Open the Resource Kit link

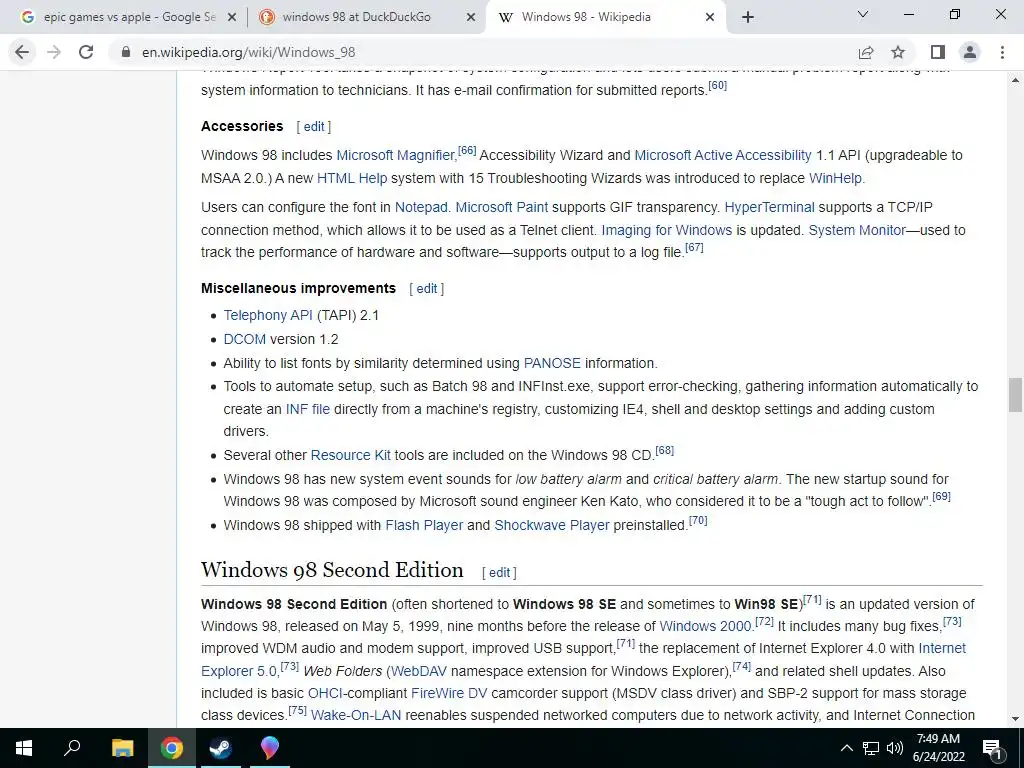(350, 455)
